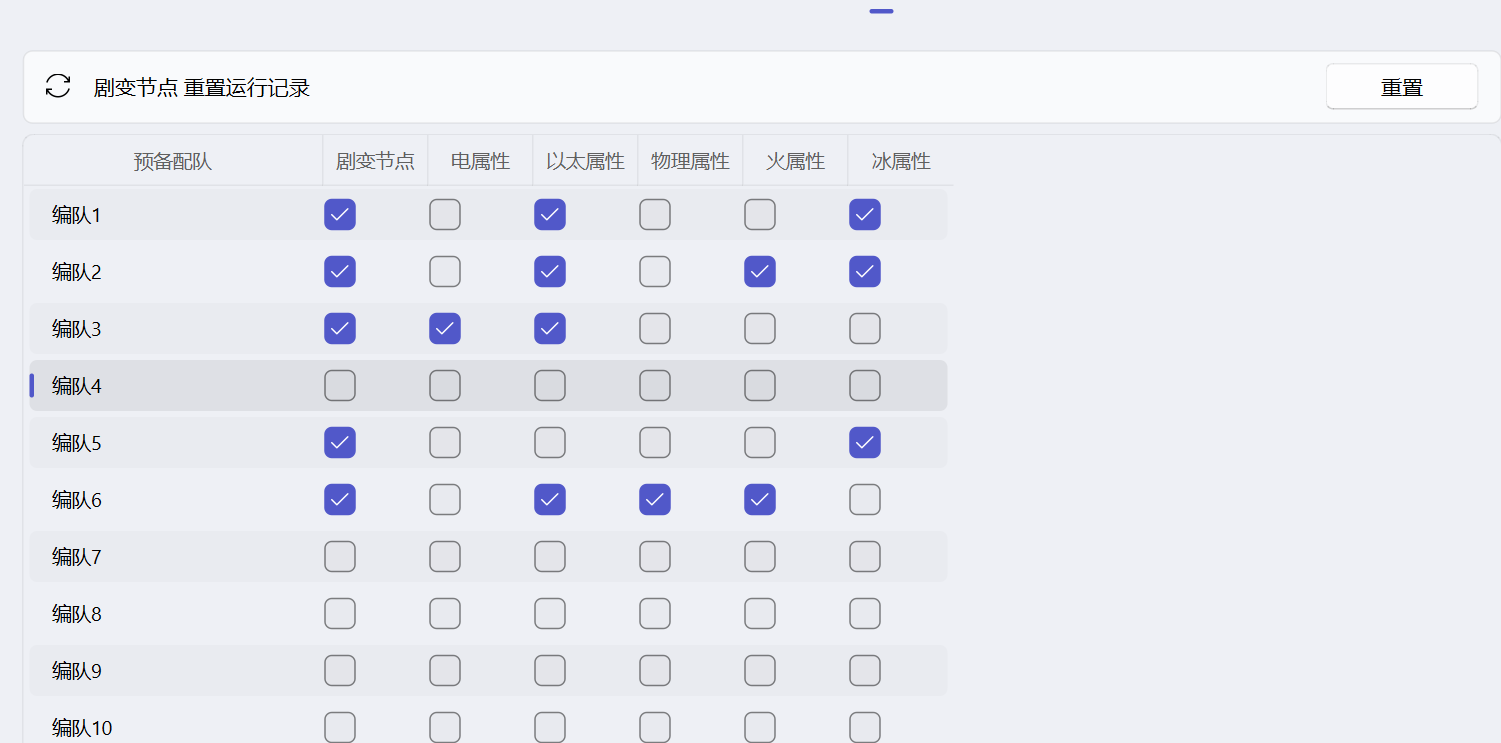Enable 剧变节点 for 编队4
The image size is (1501, 743).
[340, 385]
